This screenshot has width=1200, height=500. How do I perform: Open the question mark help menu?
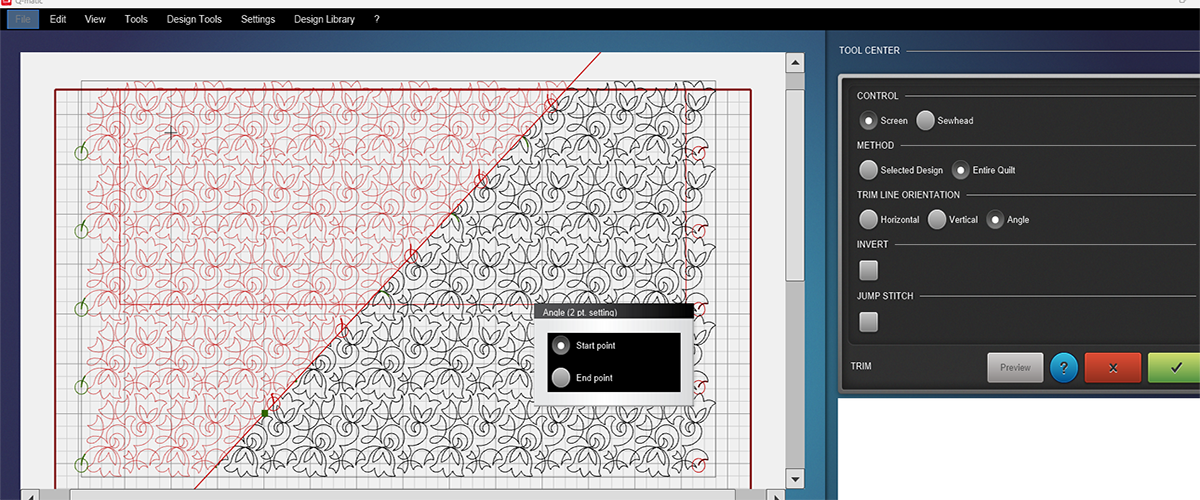point(377,19)
